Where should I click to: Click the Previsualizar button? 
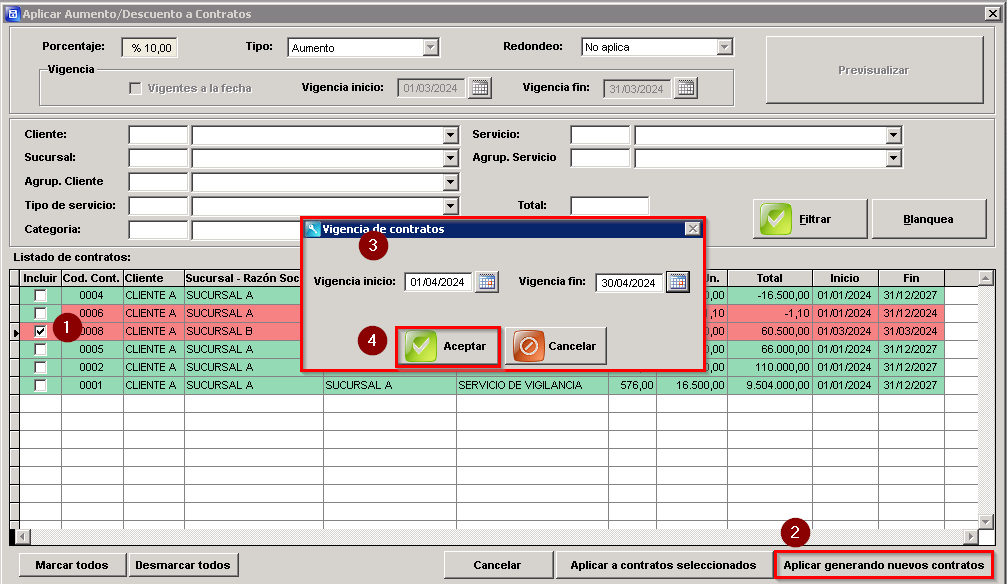(x=874, y=70)
